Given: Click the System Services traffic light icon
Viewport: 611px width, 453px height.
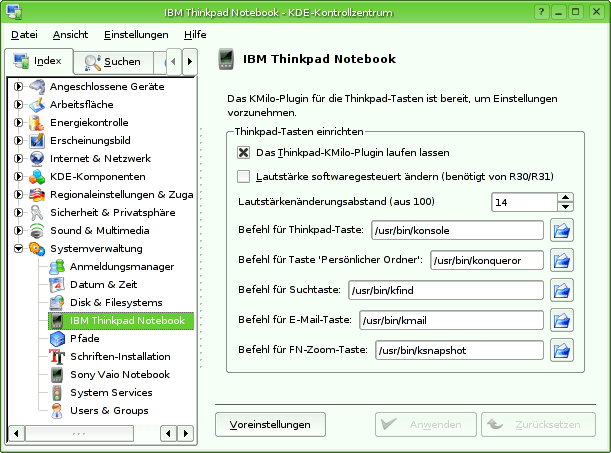Looking at the screenshot, I should tap(57, 393).
